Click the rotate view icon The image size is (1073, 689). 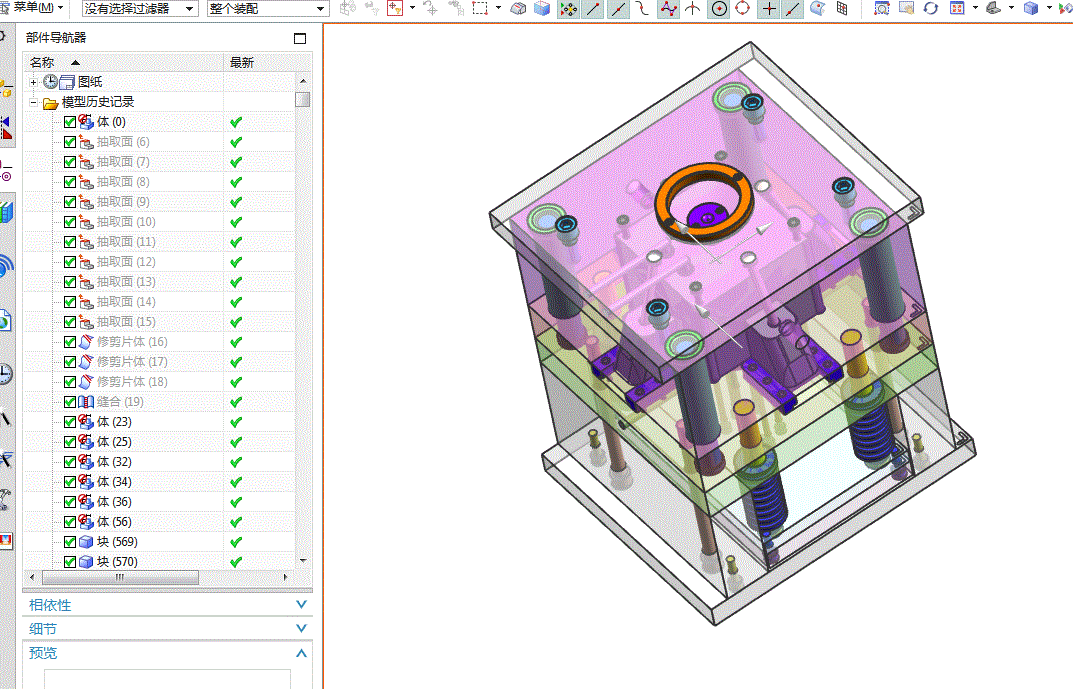[x=931, y=8]
